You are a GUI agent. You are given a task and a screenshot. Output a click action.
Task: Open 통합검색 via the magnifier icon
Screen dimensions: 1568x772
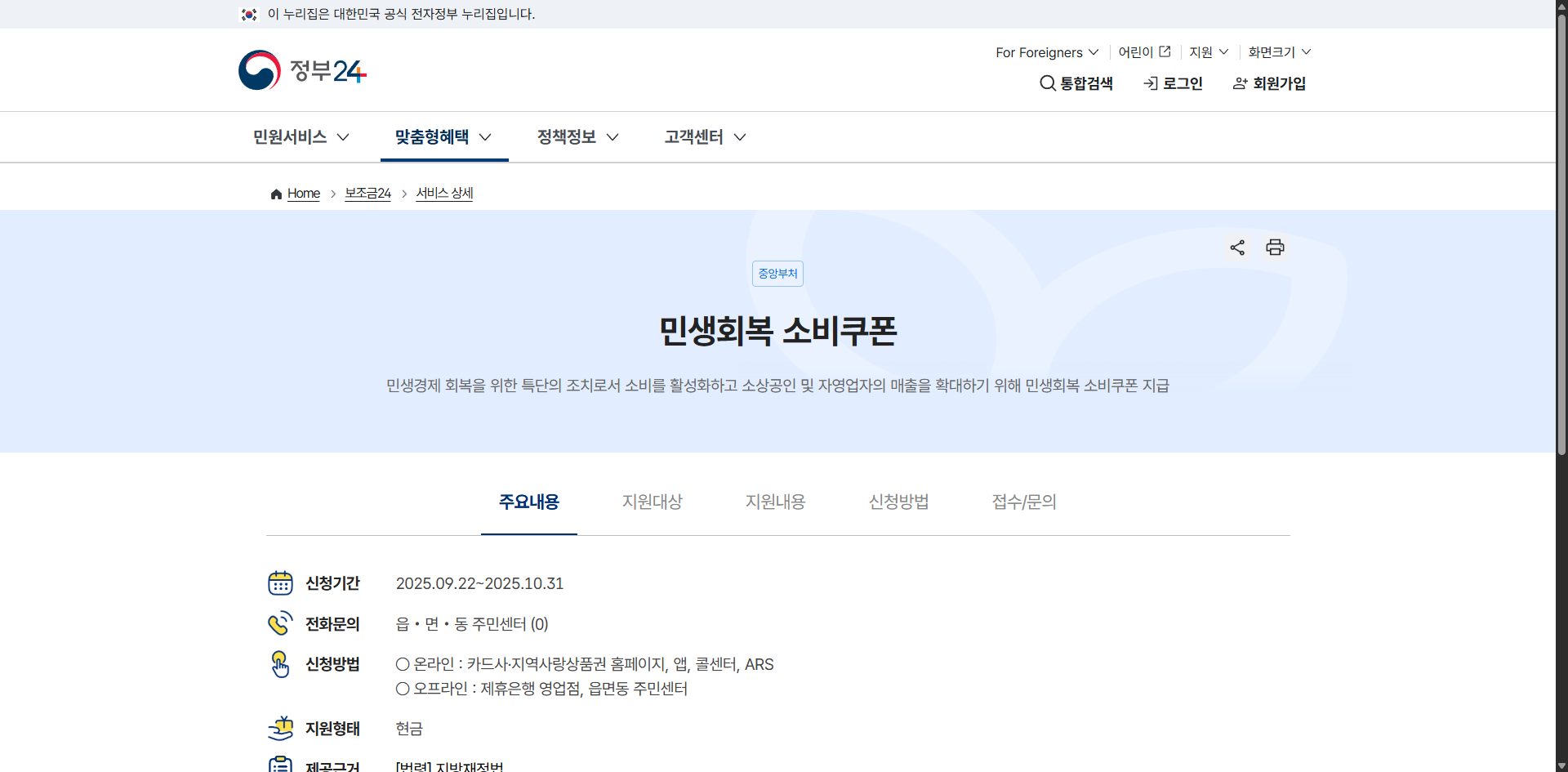point(1046,83)
